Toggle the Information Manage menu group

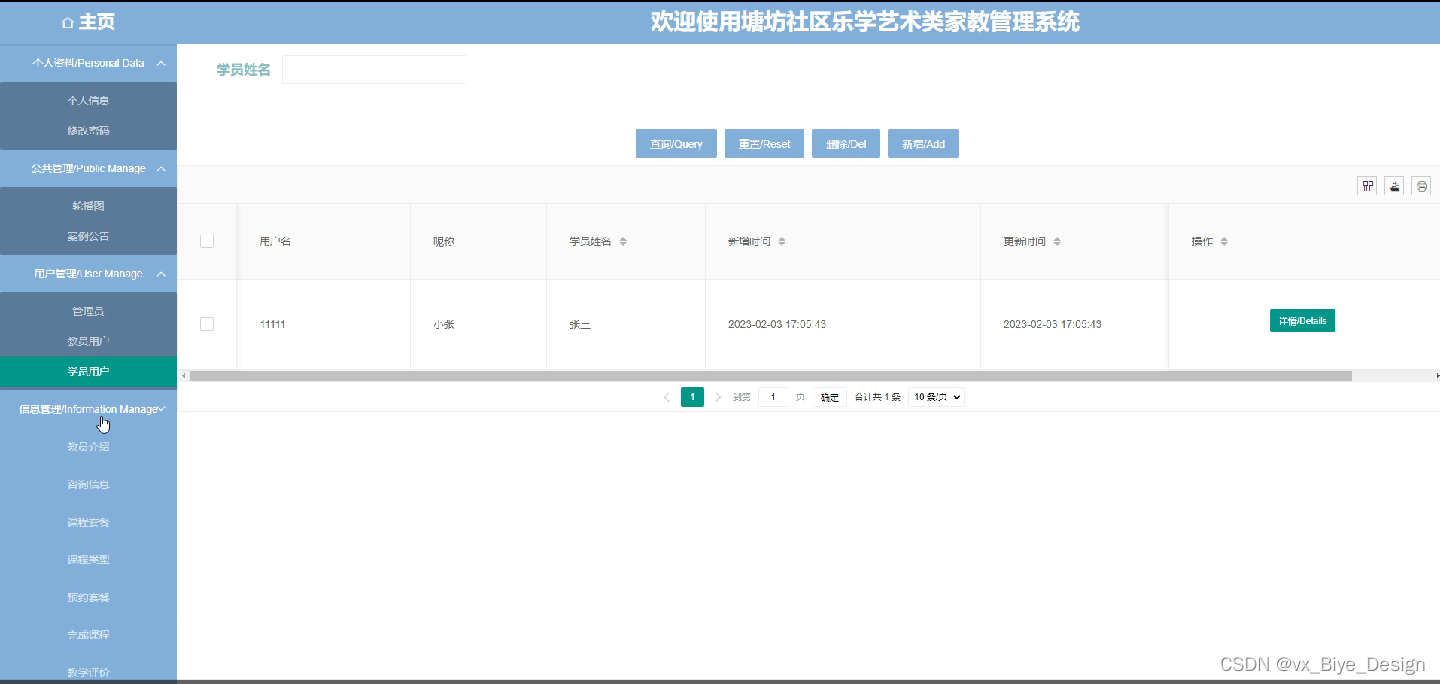(88, 409)
